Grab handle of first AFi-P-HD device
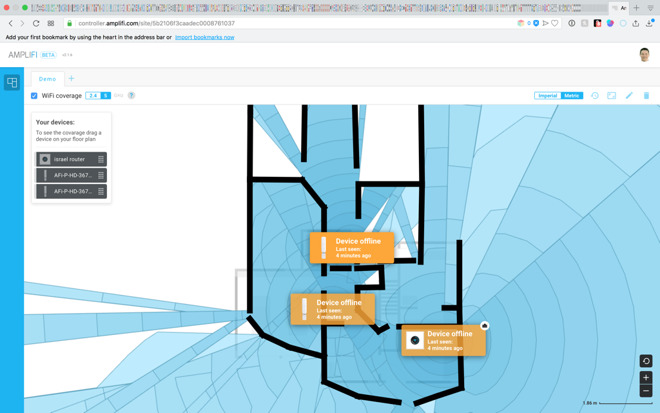Viewport: 660px width, 413px height. point(101,175)
